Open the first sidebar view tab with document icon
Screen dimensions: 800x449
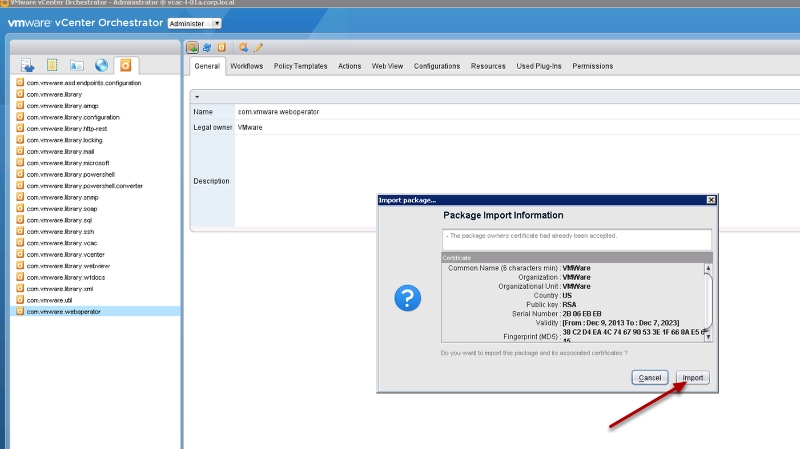tap(28, 65)
